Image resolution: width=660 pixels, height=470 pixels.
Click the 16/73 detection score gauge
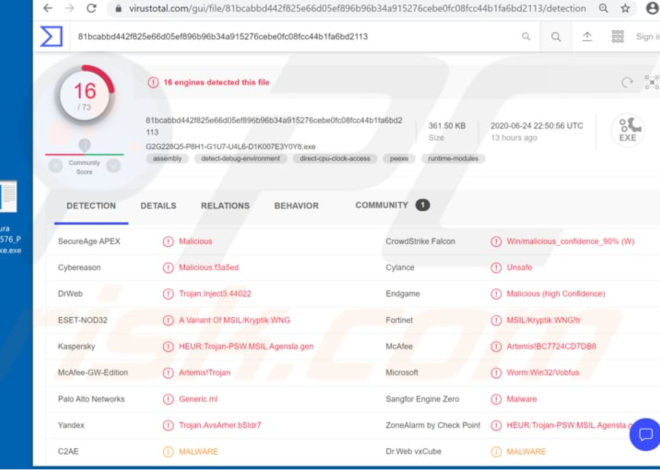pyautogui.click(x=85, y=95)
